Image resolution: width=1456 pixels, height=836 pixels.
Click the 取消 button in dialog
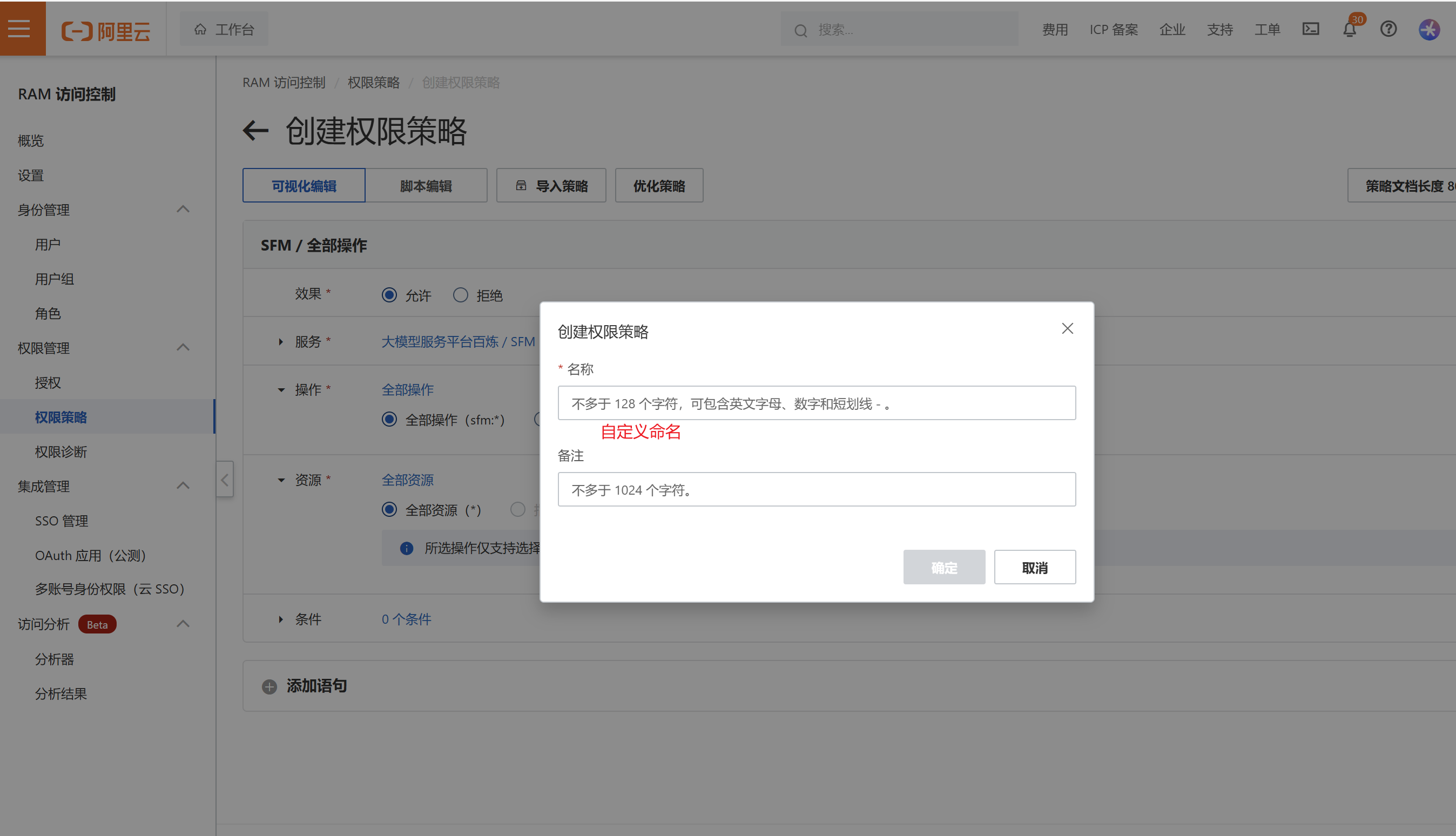pyautogui.click(x=1035, y=567)
